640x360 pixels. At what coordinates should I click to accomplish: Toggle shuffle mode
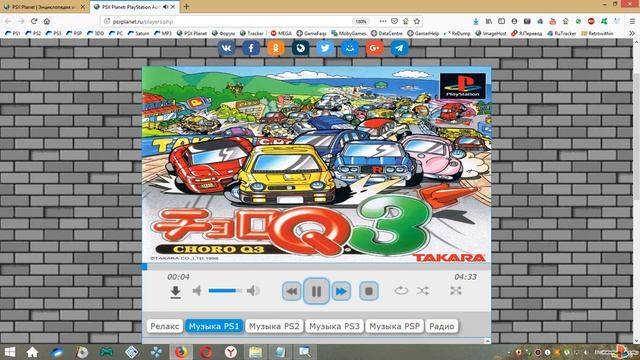point(423,291)
